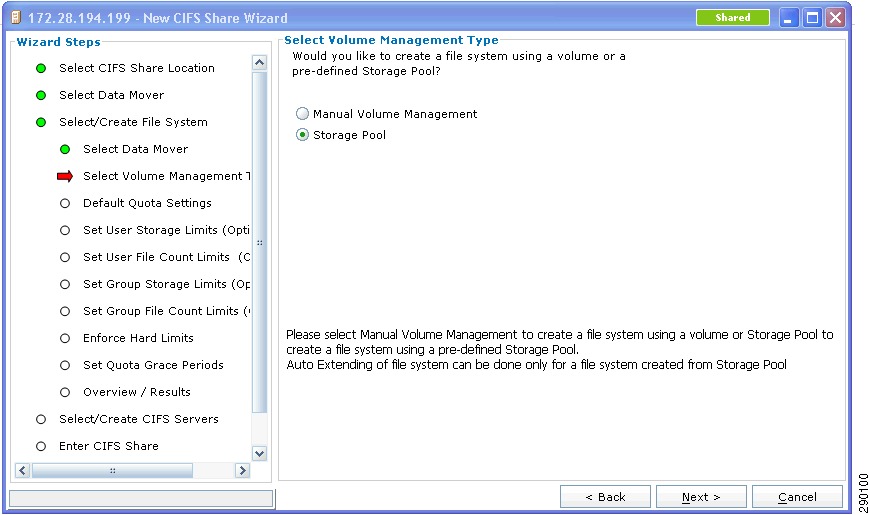Go to the Select/Create CIFS Servers step
Screen dimensions: 870x515
point(139,419)
